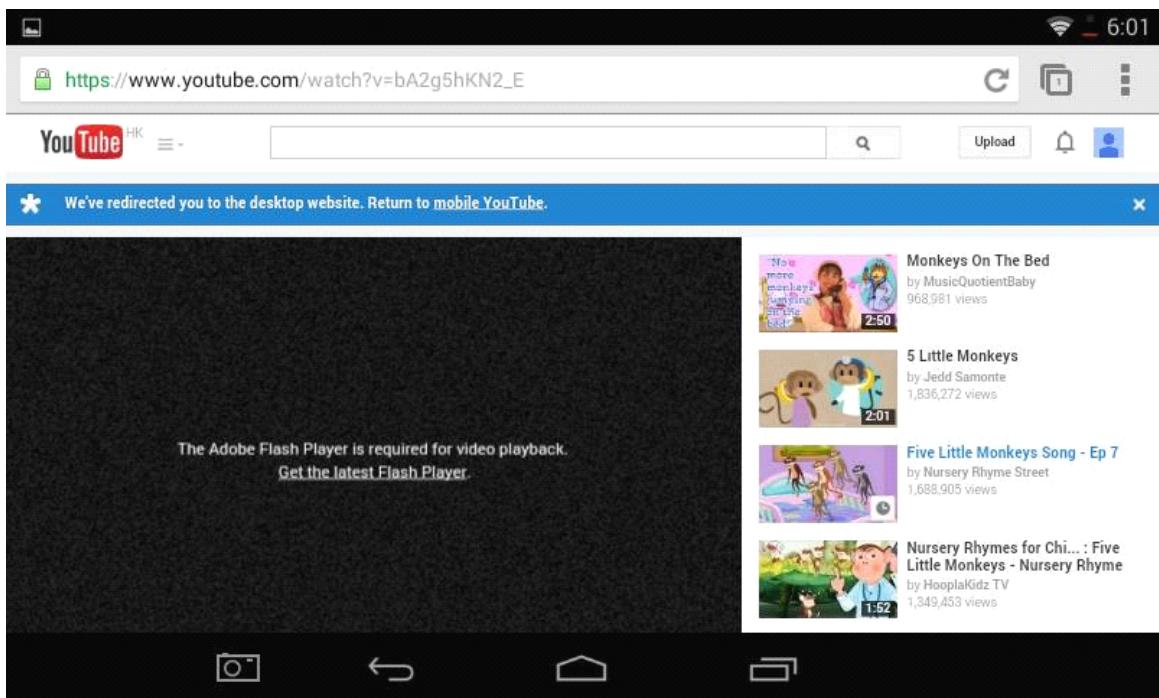The width and height of the screenshot is (1159, 698).
Task: Follow the mobile YouTube link
Action: (489, 203)
